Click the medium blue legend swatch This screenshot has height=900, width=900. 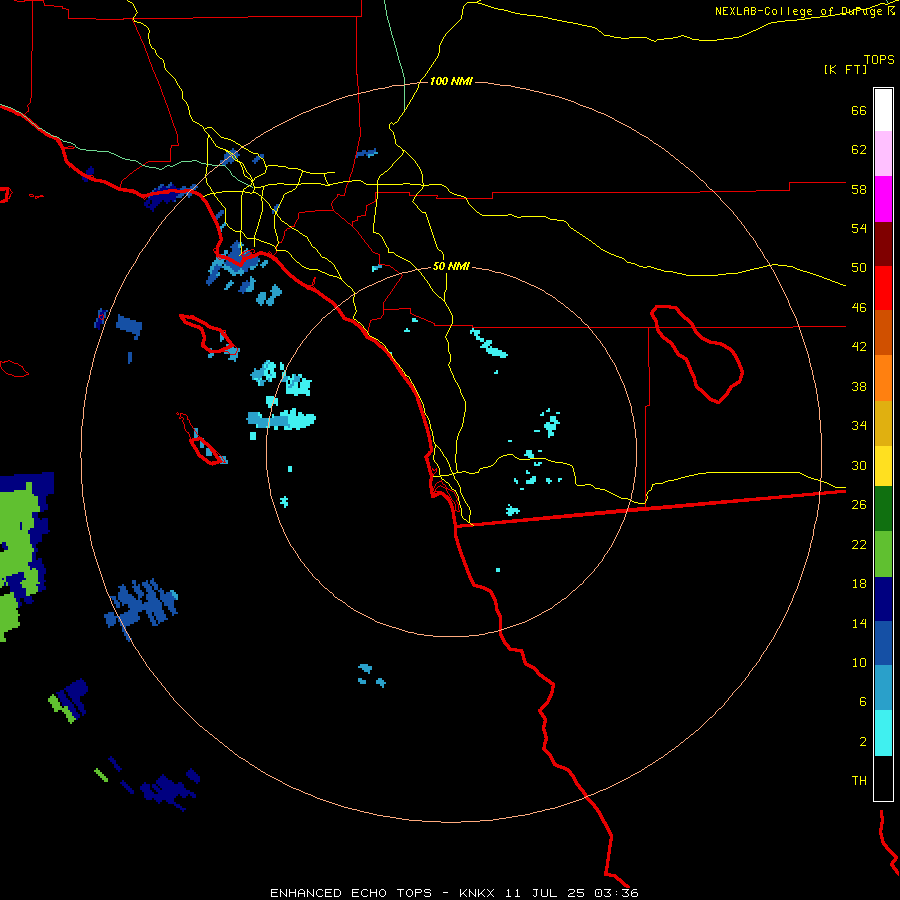tap(883, 643)
